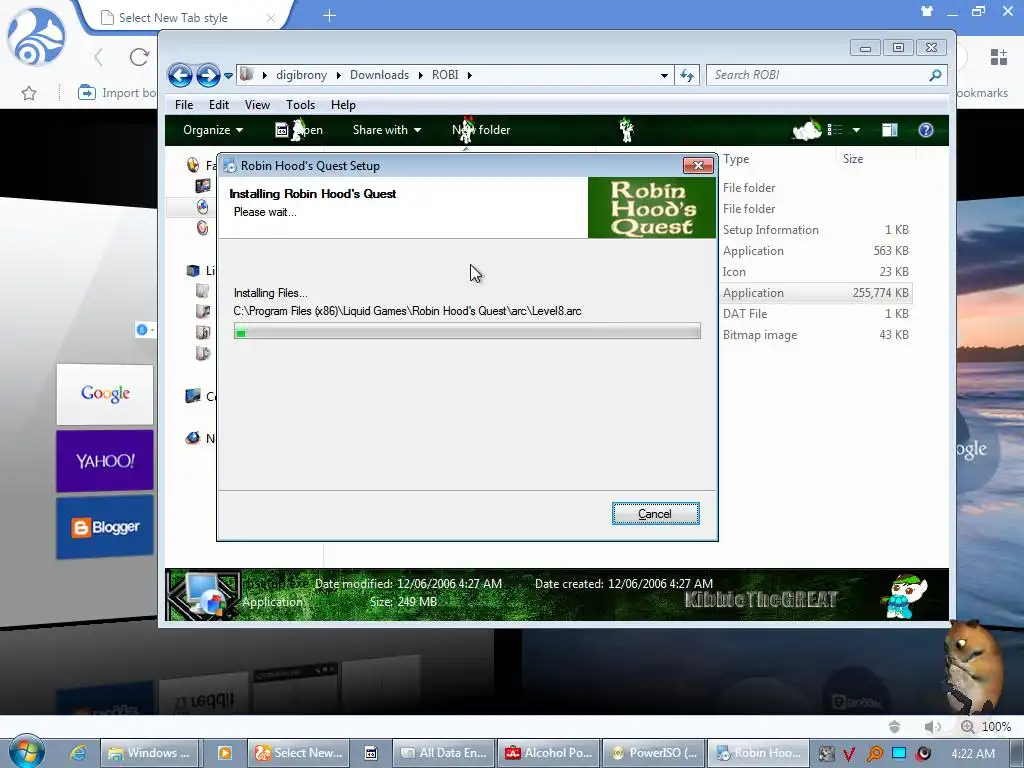
Task: Click the browser reload icon
Action: click(138, 57)
